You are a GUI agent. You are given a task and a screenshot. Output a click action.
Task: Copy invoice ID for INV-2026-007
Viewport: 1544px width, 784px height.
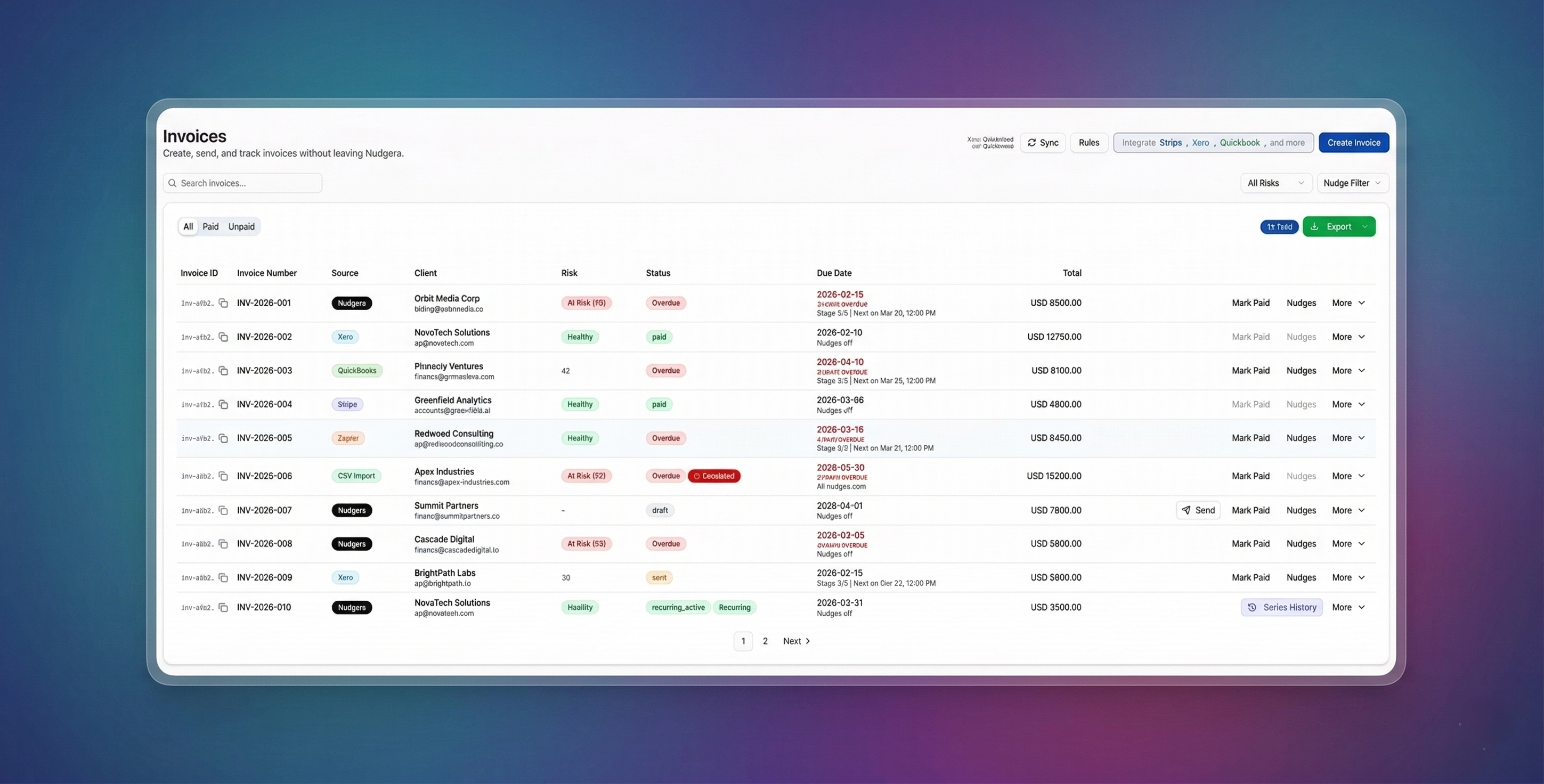[223, 510]
